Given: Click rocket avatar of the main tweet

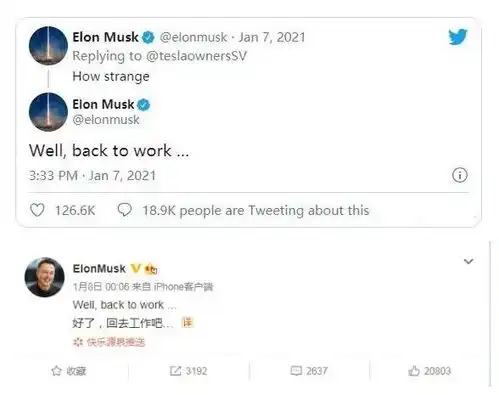Looking at the screenshot, I should [48, 112].
